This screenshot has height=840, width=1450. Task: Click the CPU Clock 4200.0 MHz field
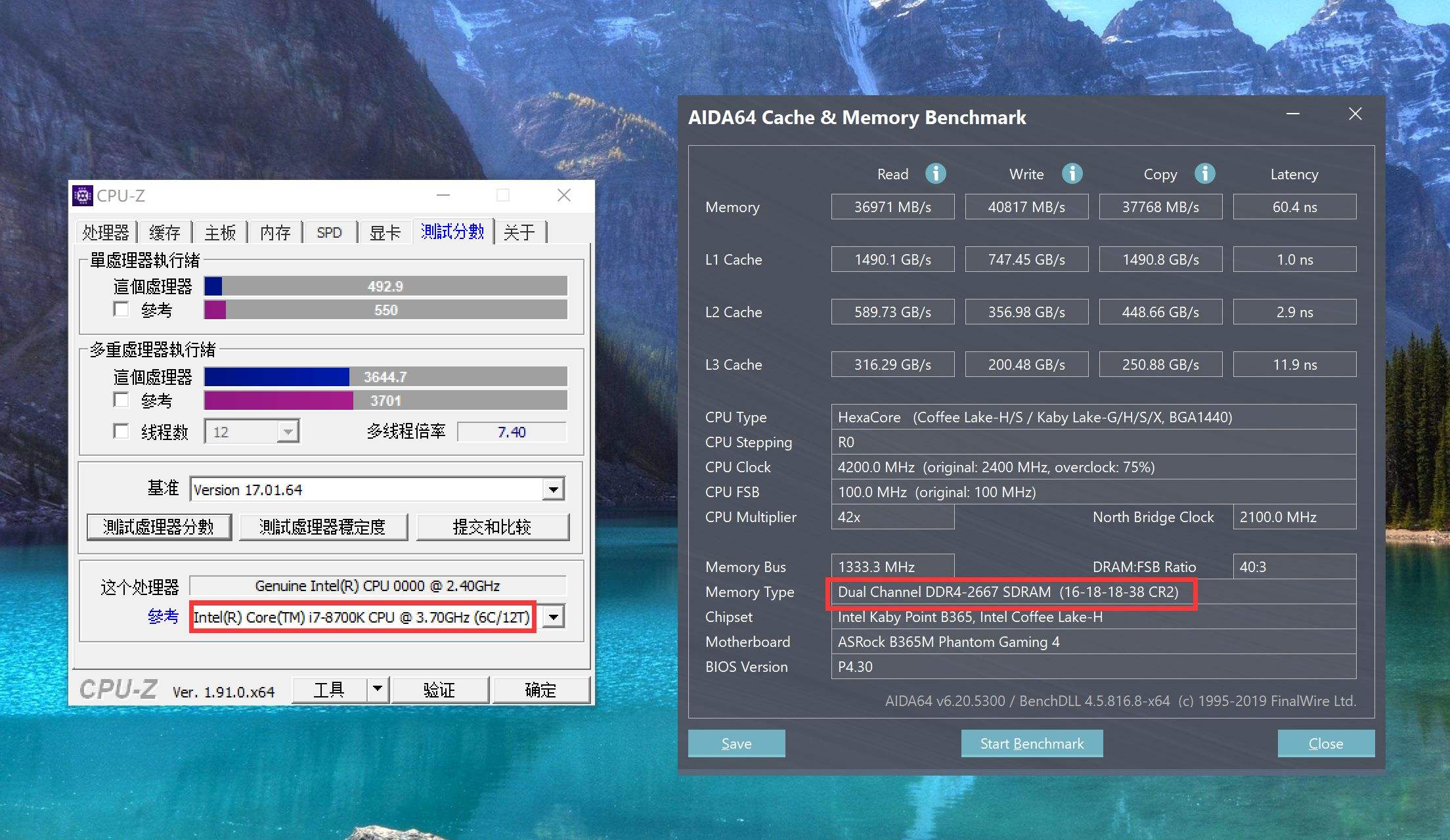click(1093, 467)
